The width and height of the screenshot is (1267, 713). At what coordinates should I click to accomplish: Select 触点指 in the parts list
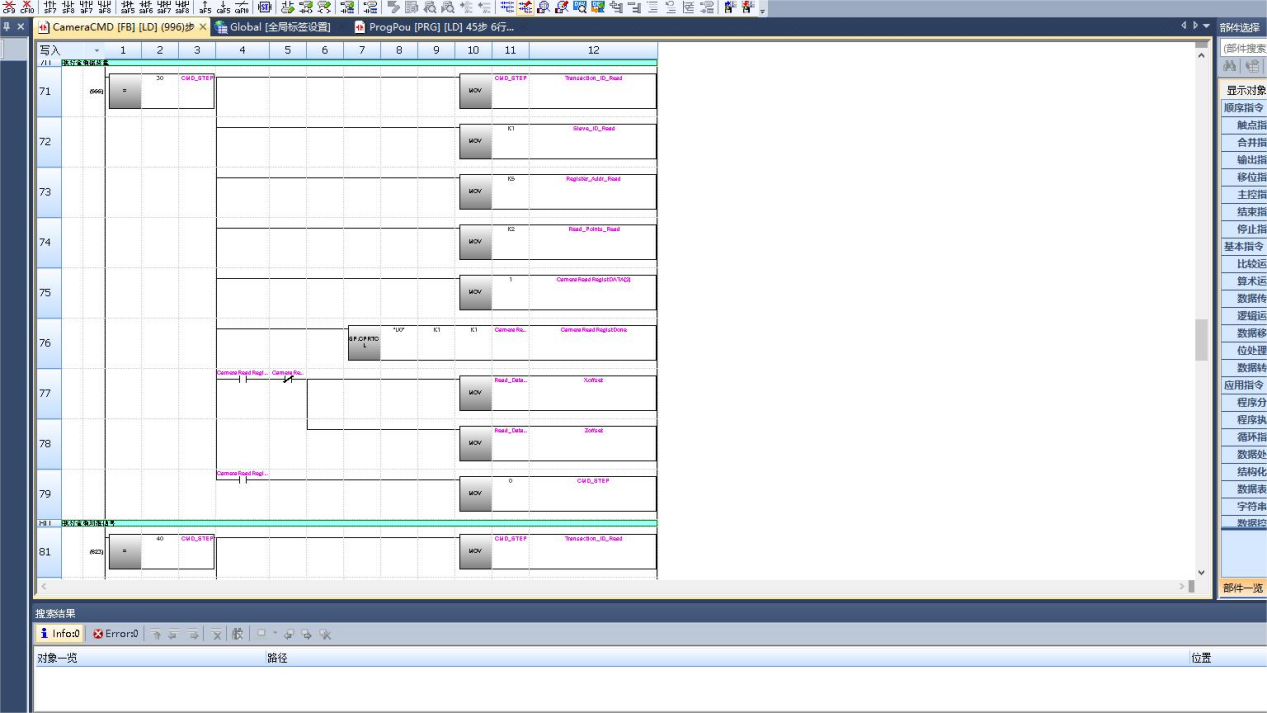(x=1250, y=125)
